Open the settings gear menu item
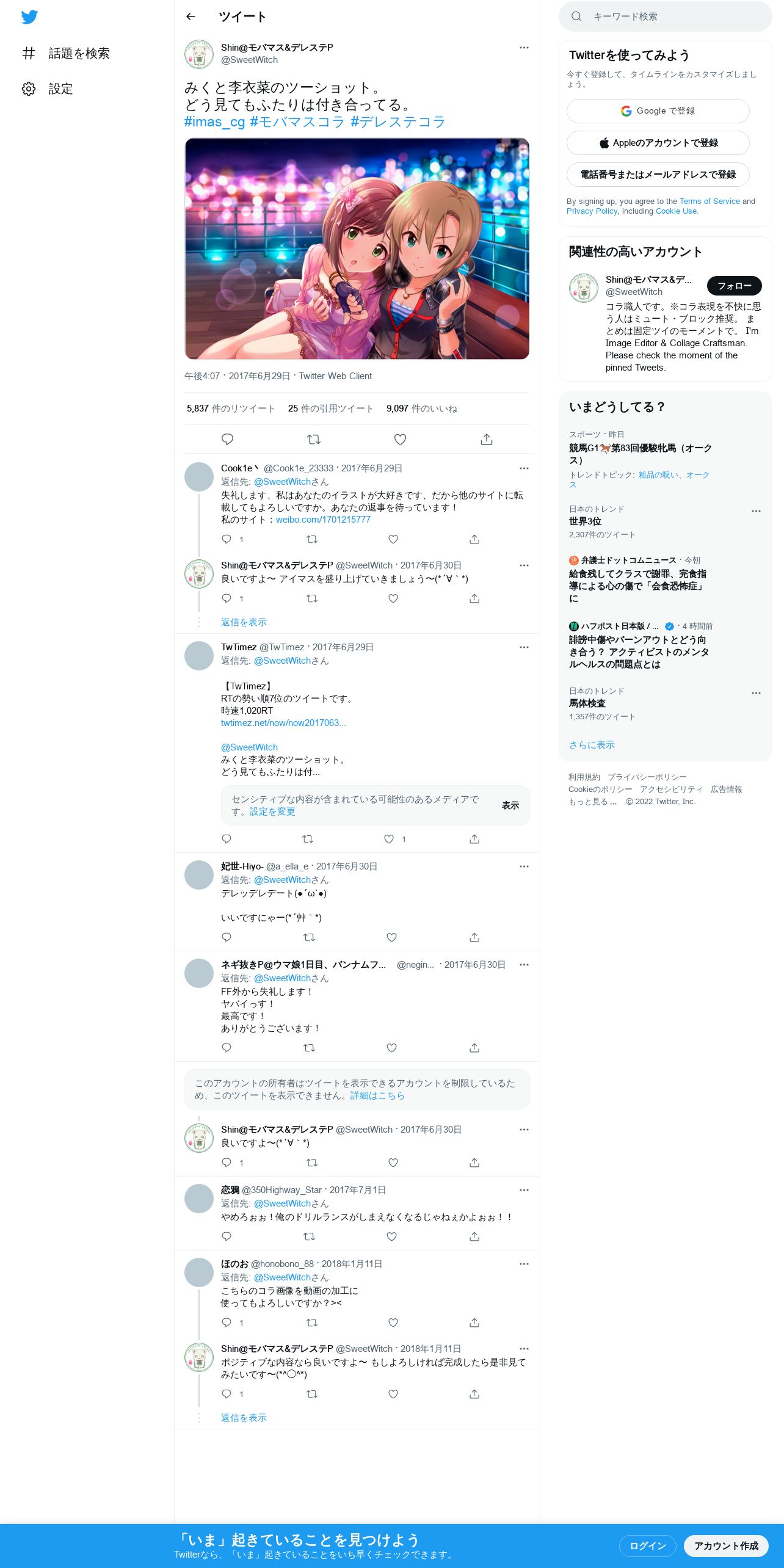Image resolution: width=784 pixels, height=1568 pixels. [48, 89]
